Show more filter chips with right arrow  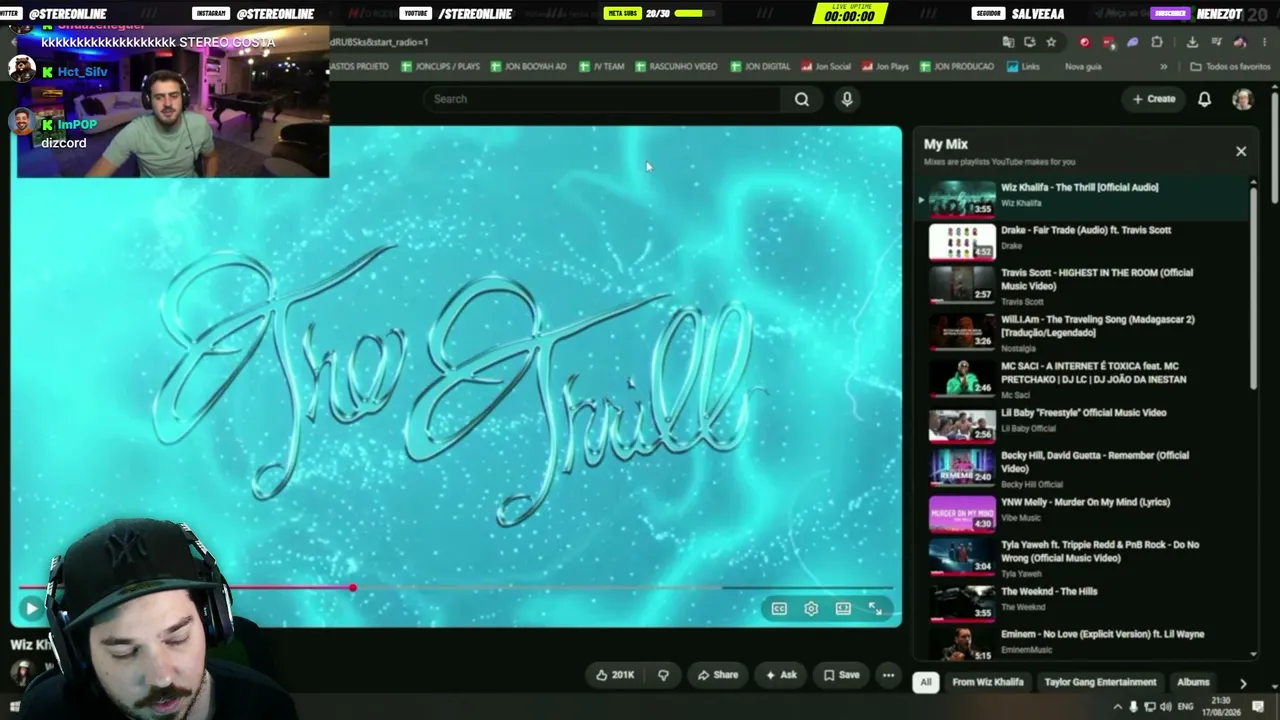[x=1243, y=683]
